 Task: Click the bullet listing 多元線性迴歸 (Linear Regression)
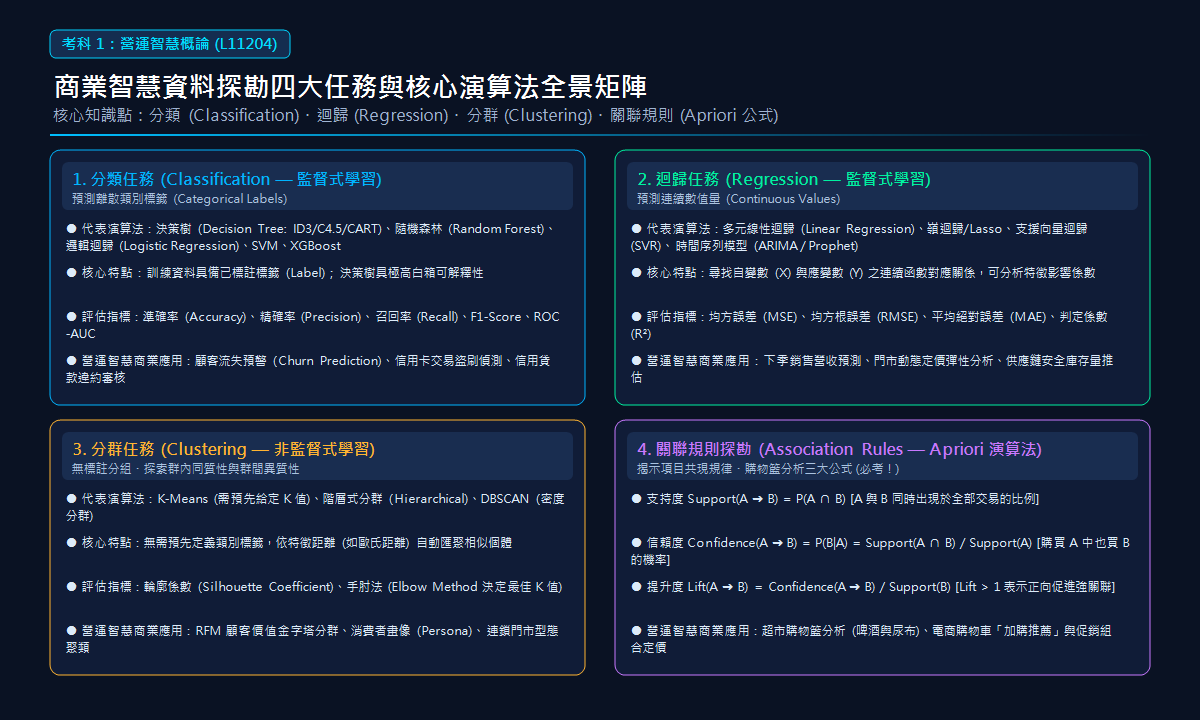coord(859,237)
